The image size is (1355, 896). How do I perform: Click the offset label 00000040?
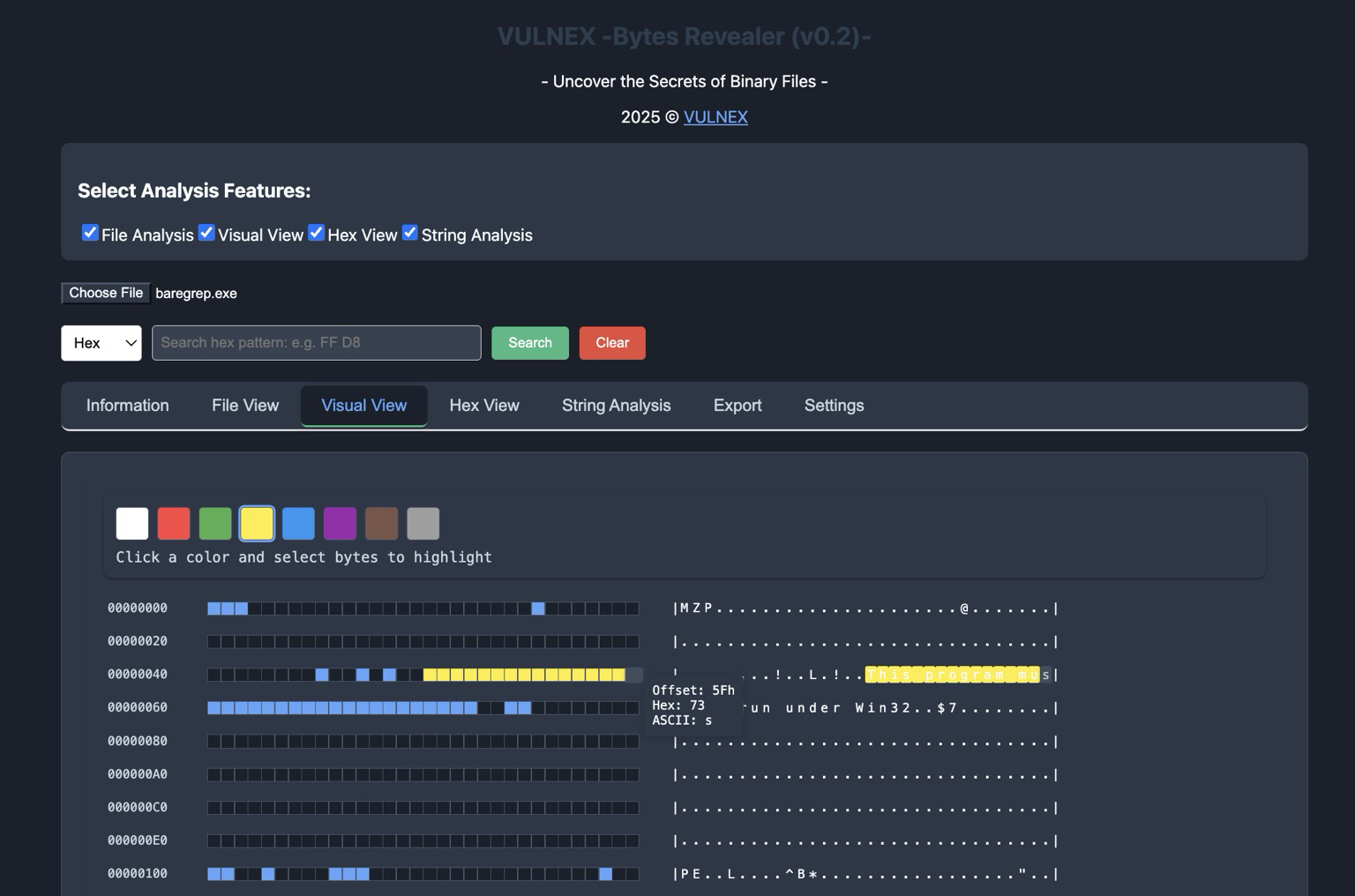point(138,675)
